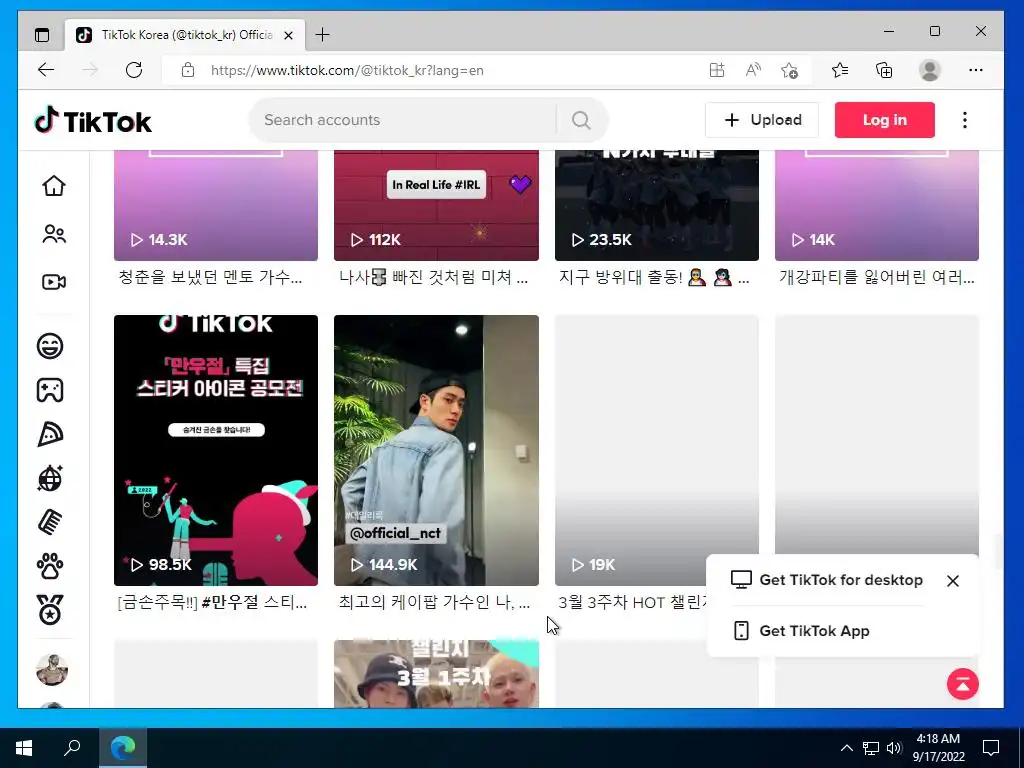Select the Food pizza slice category icon
This screenshot has width=1024, height=768.
tap(50, 434)
